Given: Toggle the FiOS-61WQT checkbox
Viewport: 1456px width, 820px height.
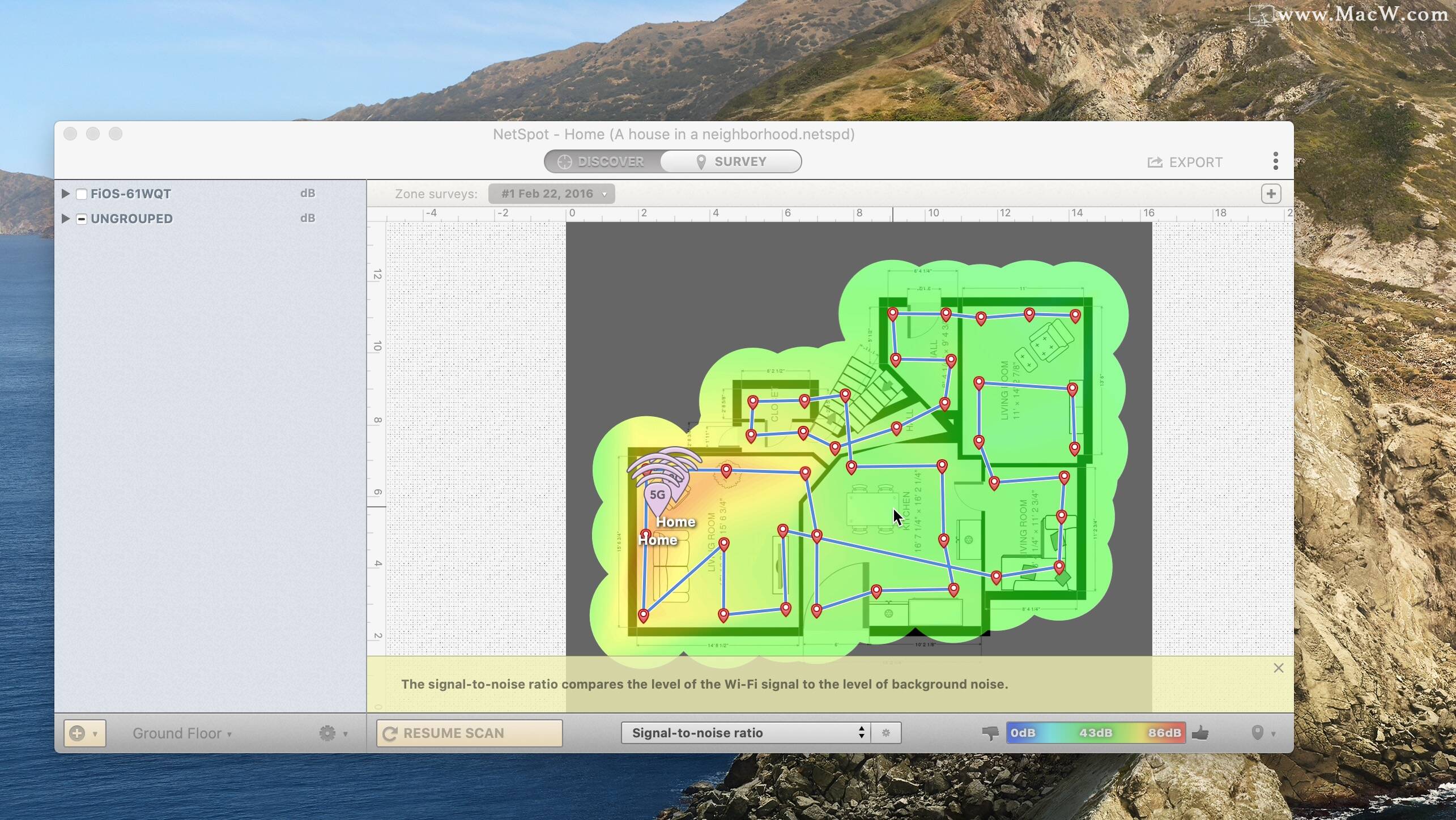Looking at the screenshot, I should click(82, 194).
